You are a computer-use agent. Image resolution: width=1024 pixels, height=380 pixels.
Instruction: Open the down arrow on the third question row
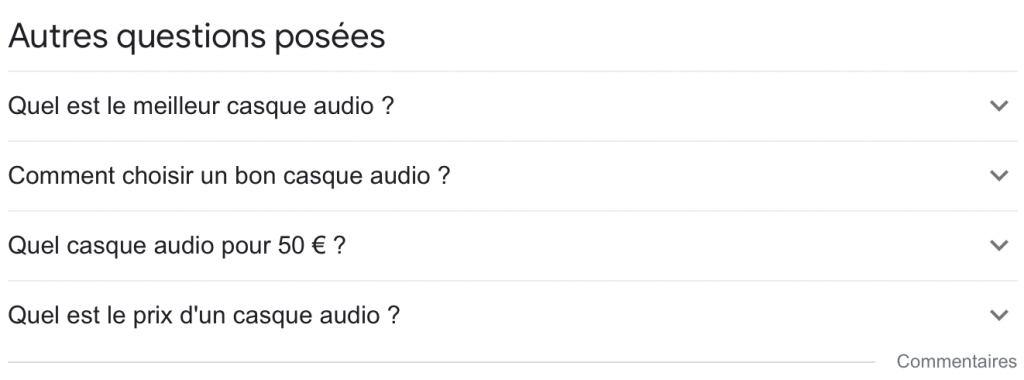pos(999,245)
